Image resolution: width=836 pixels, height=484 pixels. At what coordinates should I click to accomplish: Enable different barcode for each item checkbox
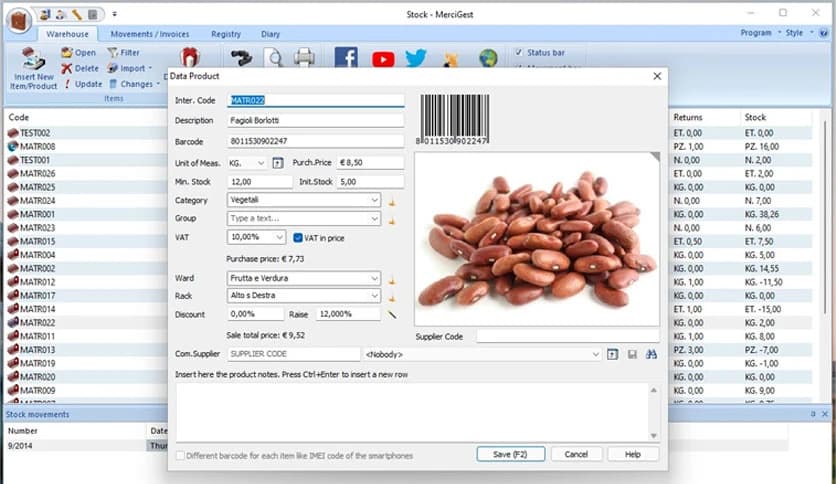(180, 455)
